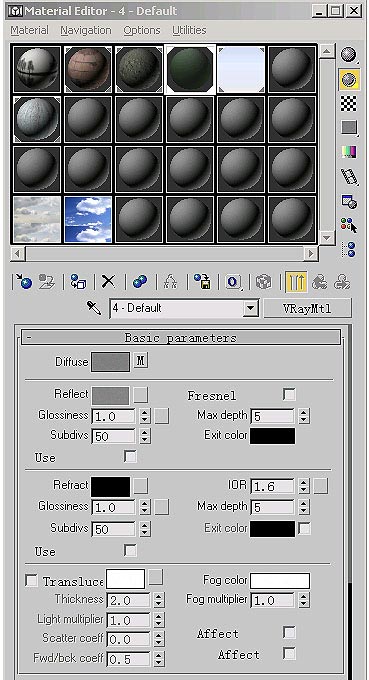Screen dimensions: 369x680
Task: Click Select by Material icon
Action: coord(349,225)
